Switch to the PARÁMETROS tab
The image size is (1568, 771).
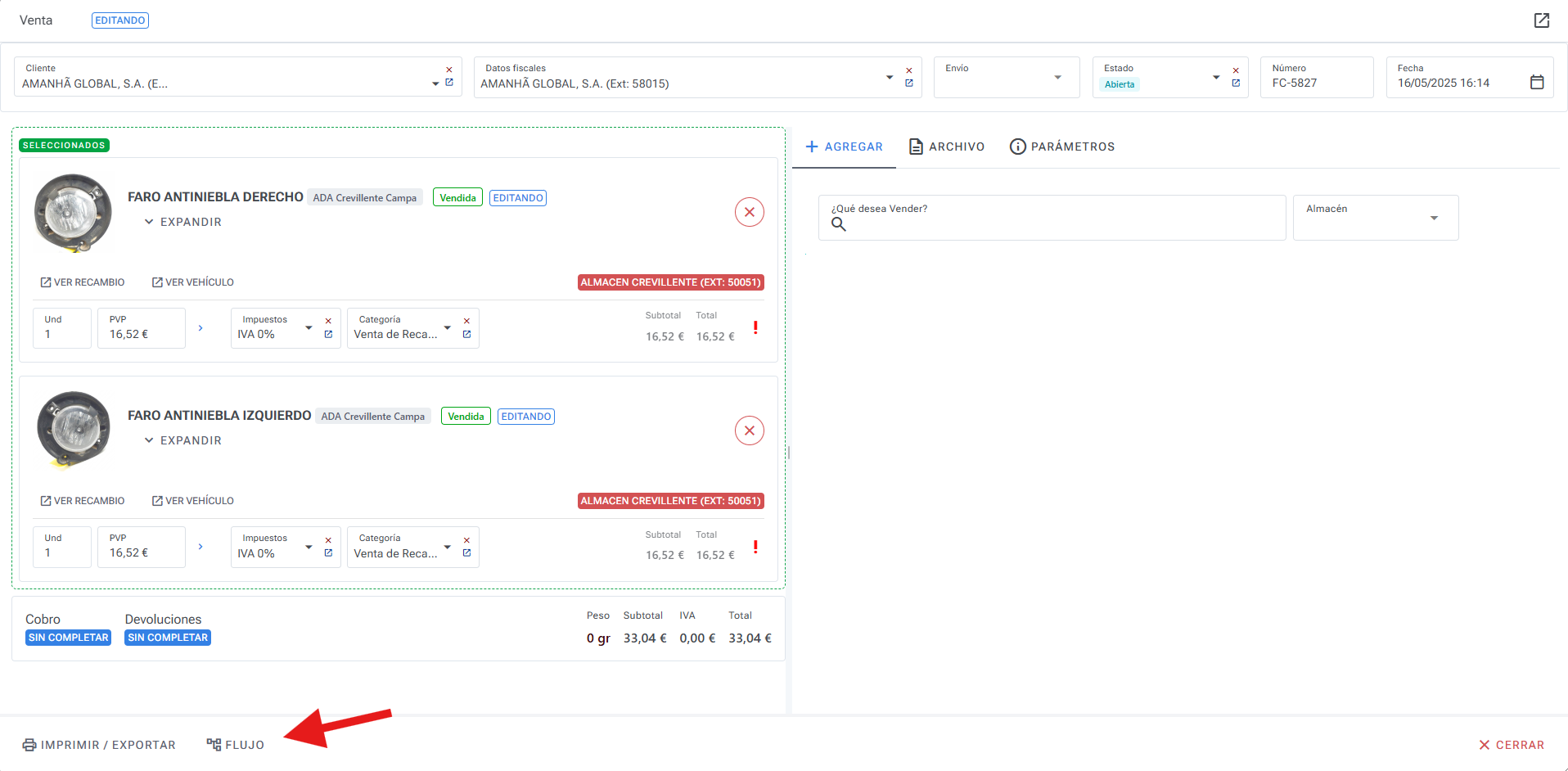tap(1062, 147)
